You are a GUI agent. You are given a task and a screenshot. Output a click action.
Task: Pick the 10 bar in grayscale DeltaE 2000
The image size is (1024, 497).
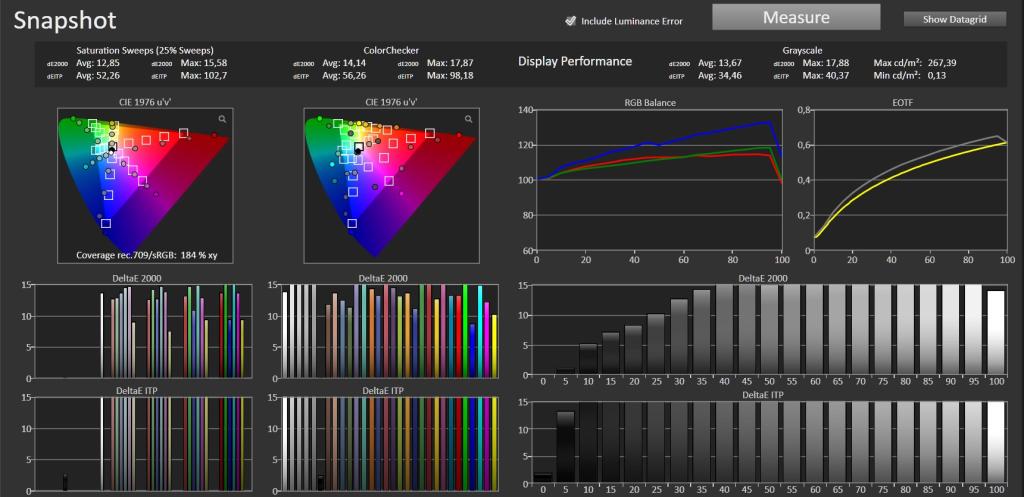pos(588,359)
